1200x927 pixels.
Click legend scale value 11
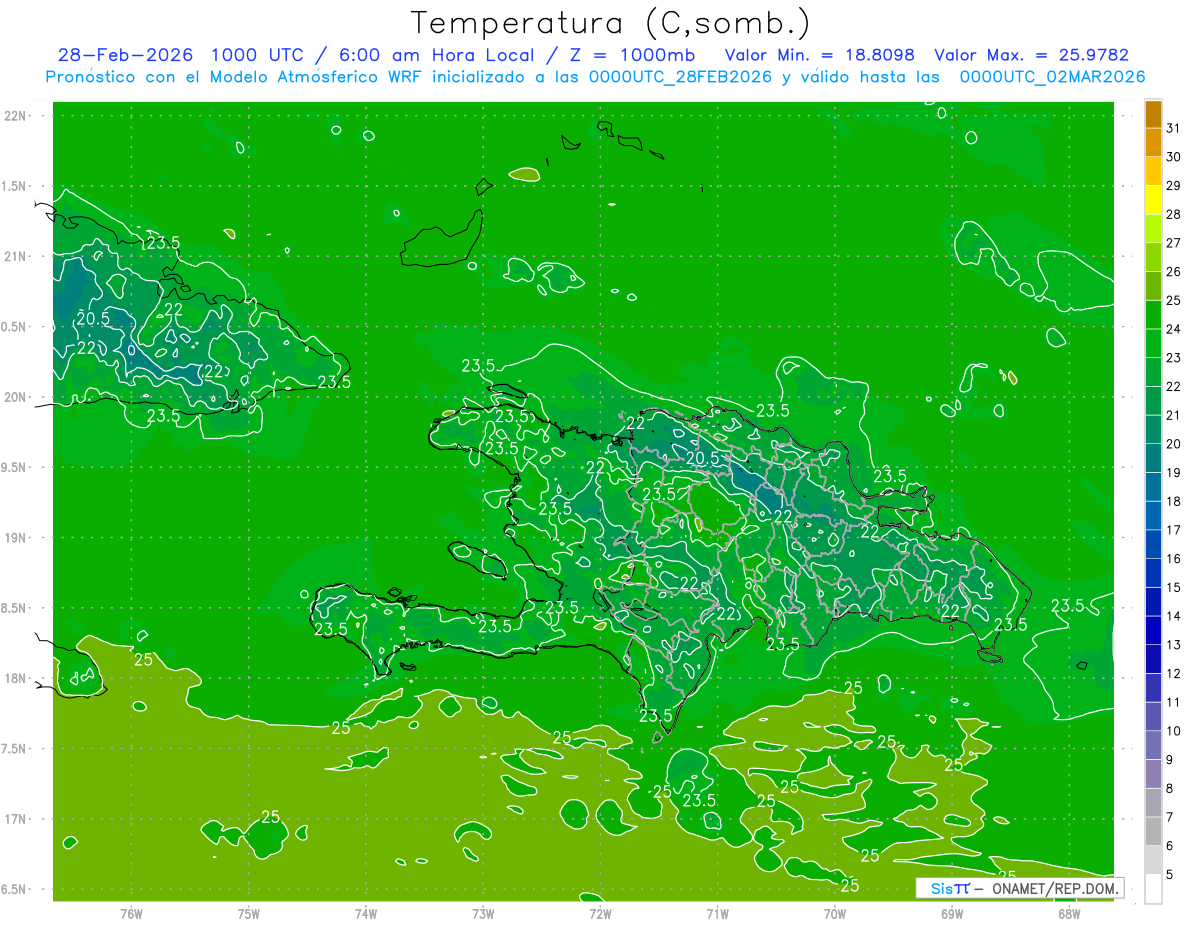tap(1173, 702)
